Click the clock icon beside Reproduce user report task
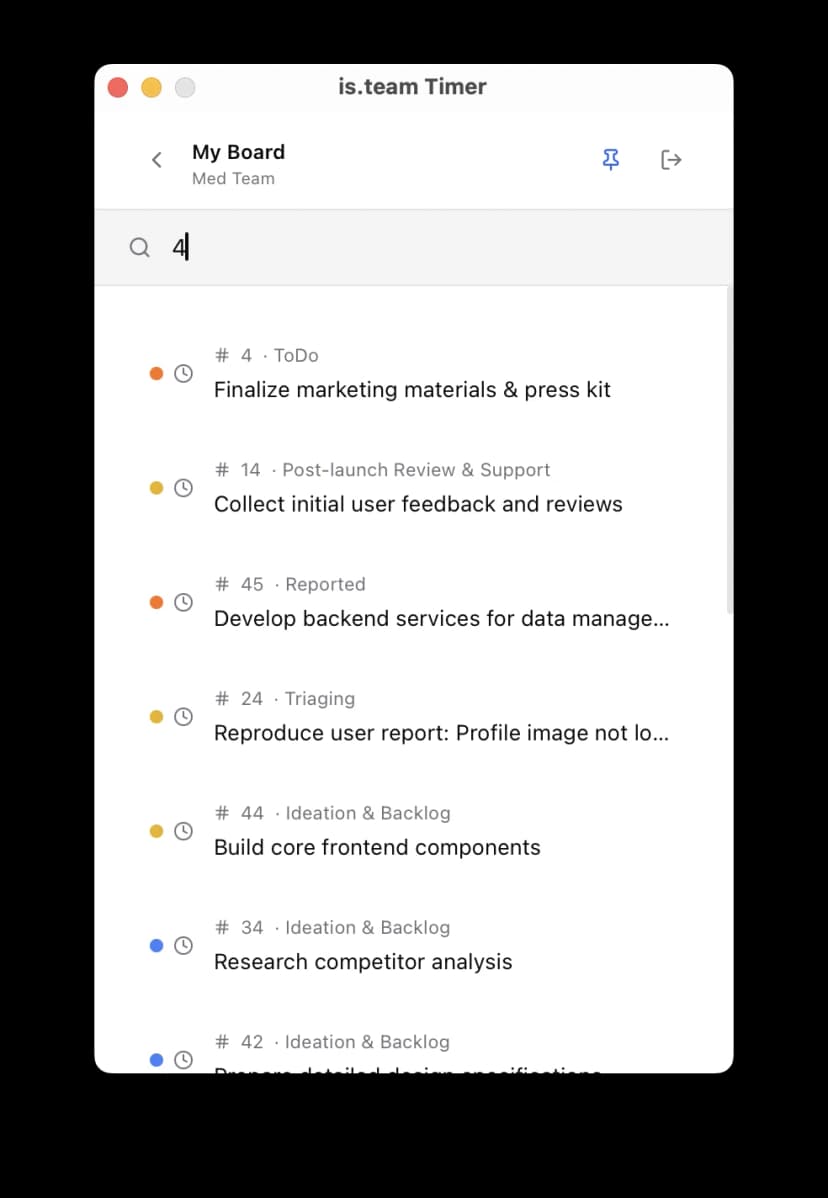This screenshot has height=1198, width=828. point(183,716)
